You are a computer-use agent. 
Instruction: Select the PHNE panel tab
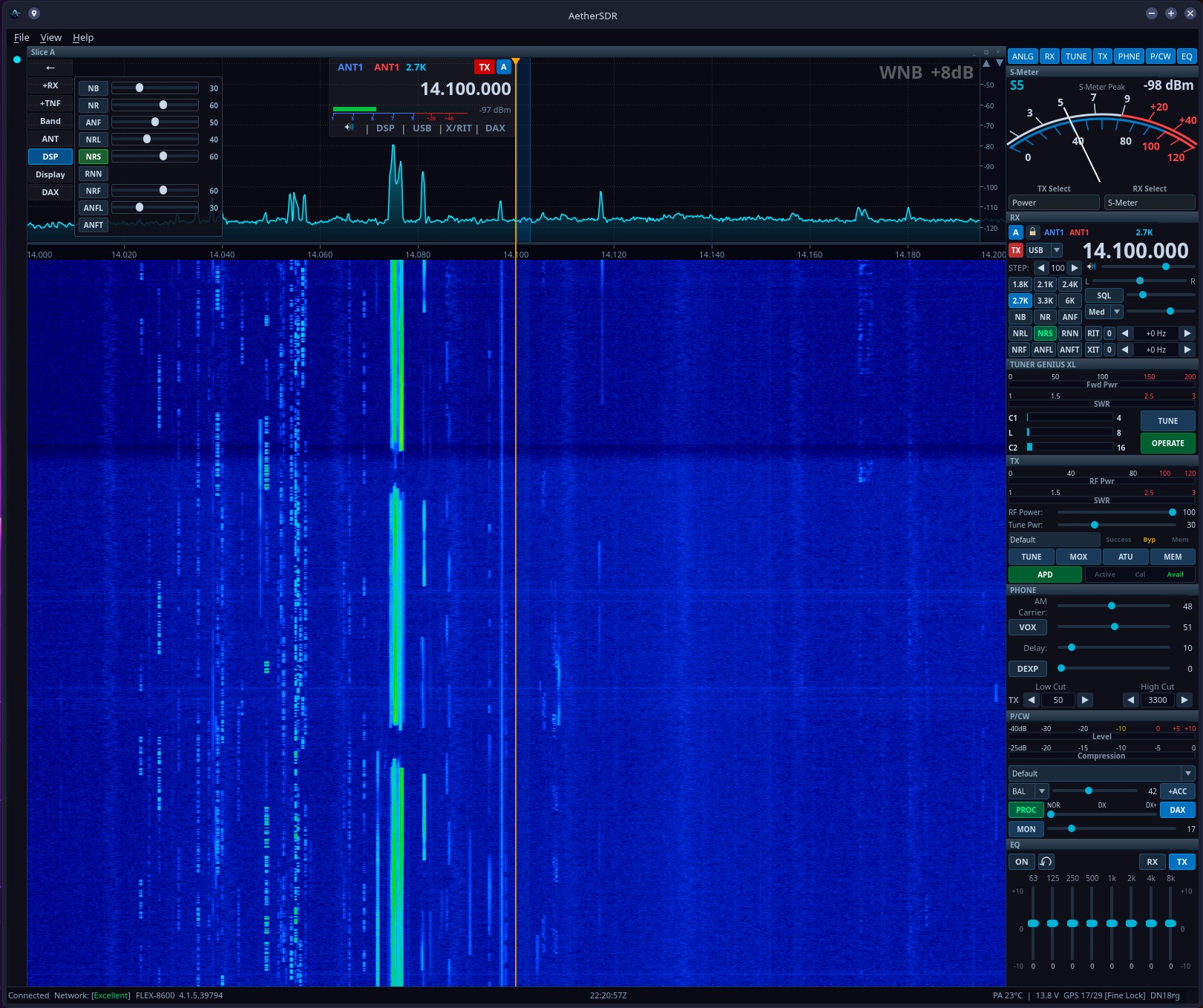point(1128,56)
